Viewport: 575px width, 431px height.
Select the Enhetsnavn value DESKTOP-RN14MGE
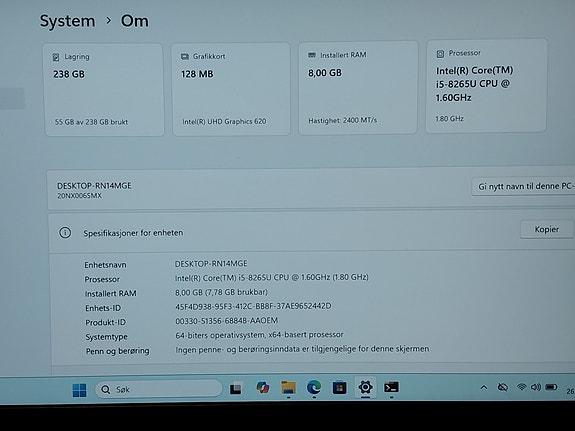[x=211, y=264]
